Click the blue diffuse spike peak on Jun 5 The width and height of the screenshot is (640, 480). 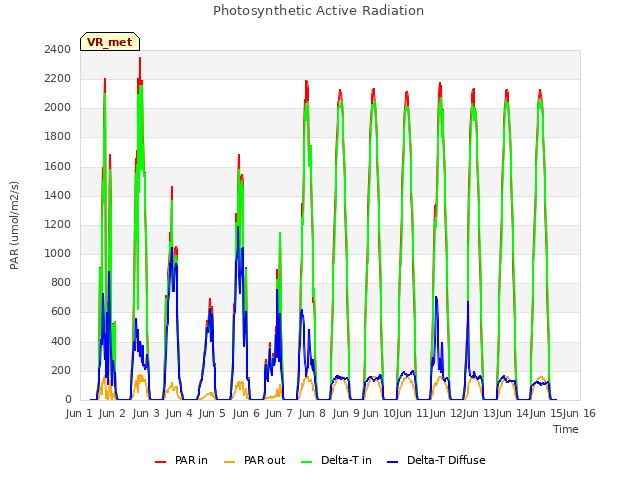(x=238, y=227)
